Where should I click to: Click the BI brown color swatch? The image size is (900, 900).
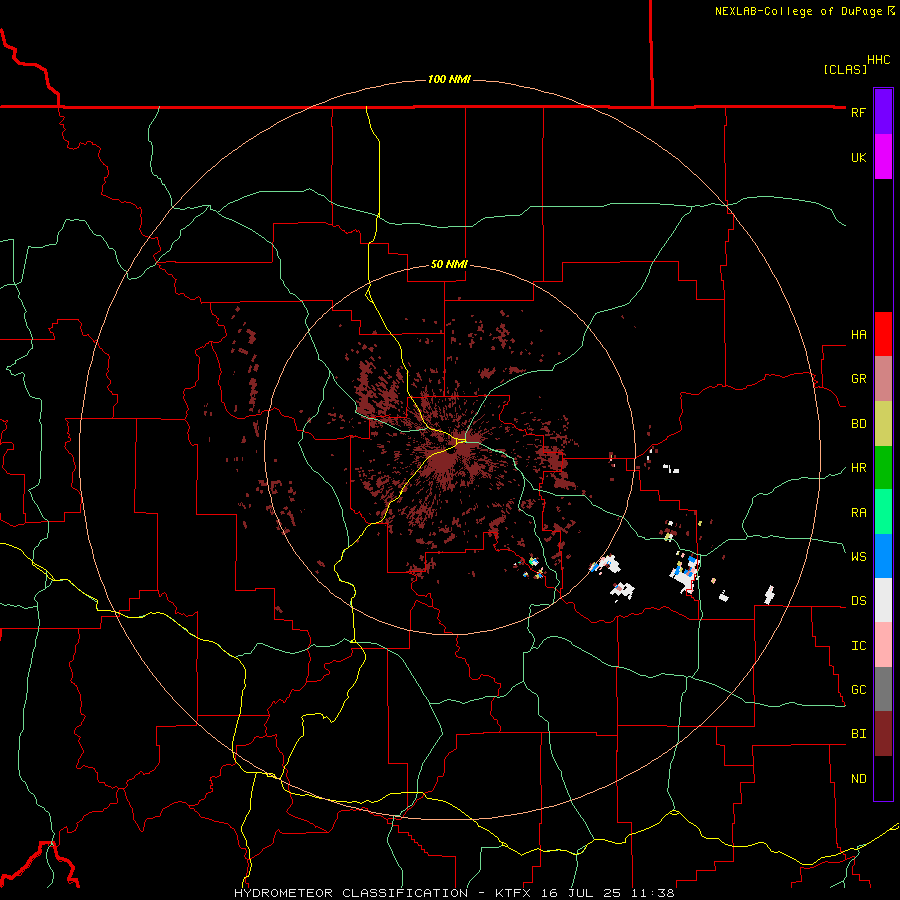point(883,734)
